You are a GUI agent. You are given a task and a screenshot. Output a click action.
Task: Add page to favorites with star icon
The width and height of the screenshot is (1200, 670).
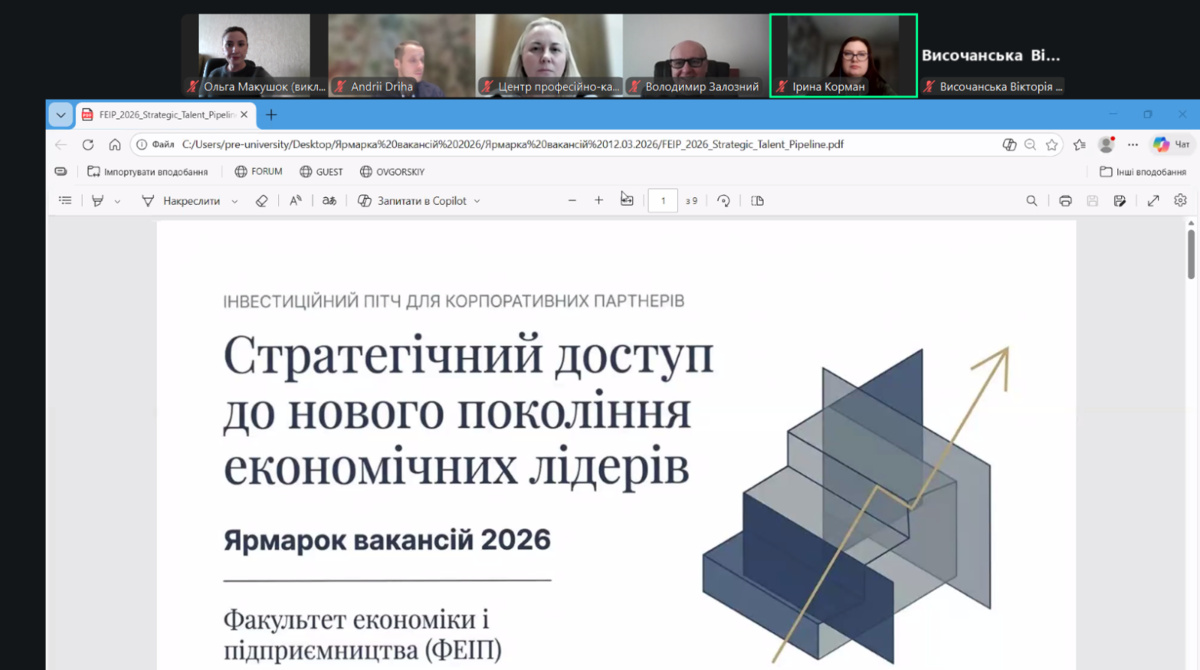[x=1052, y=145]
